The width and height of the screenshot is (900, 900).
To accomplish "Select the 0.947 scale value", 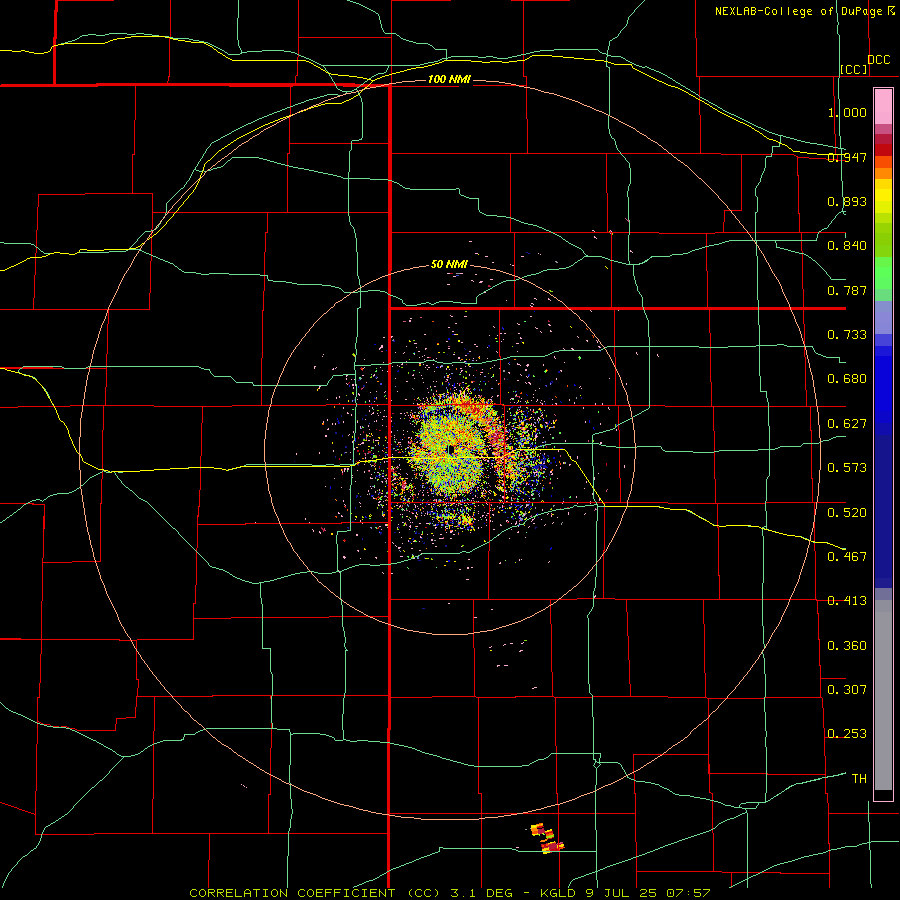I will coord(847,157).
